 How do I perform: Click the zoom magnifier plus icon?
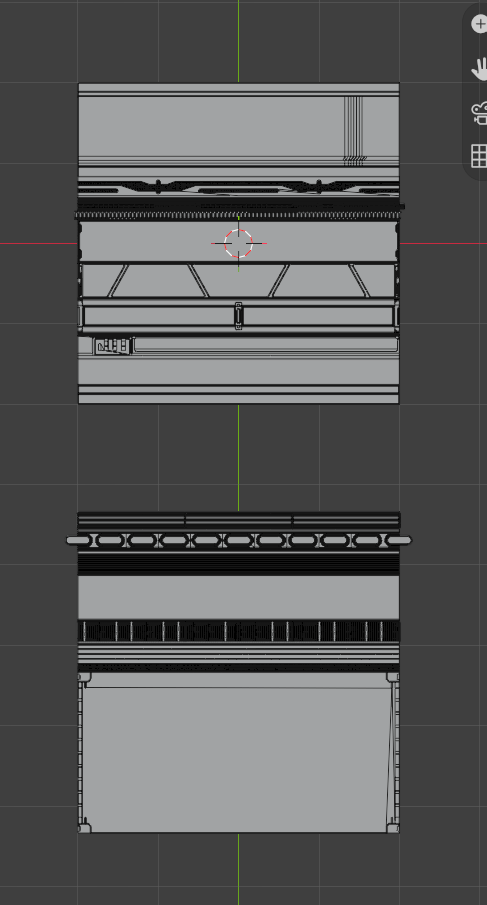click(x=479, y=24)
